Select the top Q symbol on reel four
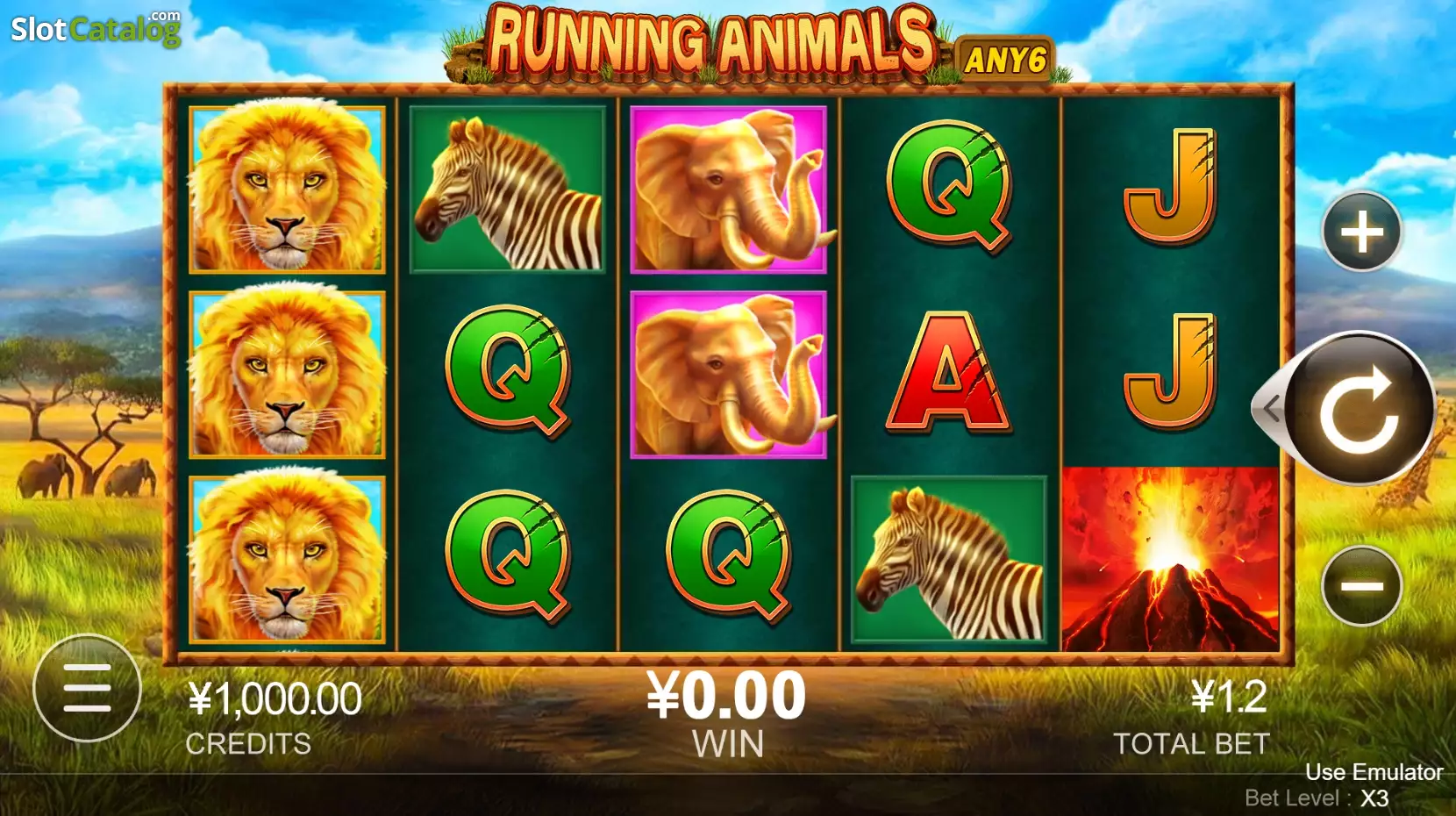The image size is (1456, 816). click(x=949, y=187)
